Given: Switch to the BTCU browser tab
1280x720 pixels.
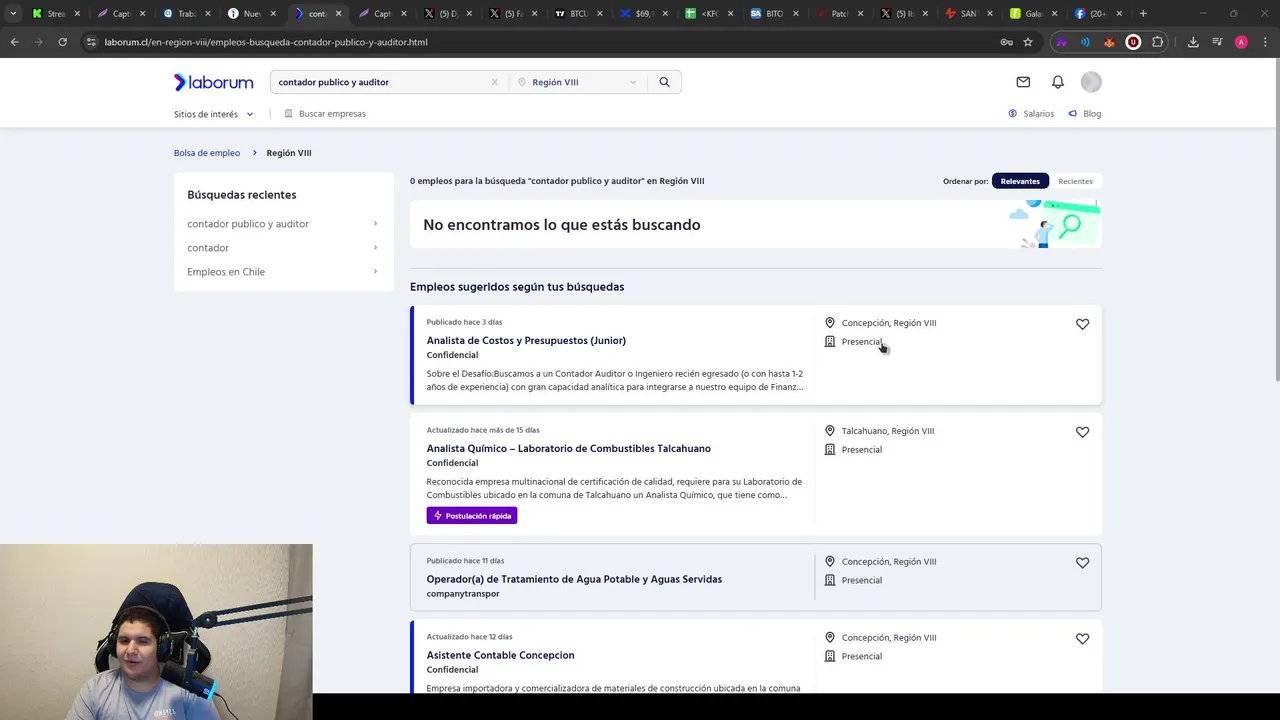Looking at the screenshot, I should coord(577,14).
